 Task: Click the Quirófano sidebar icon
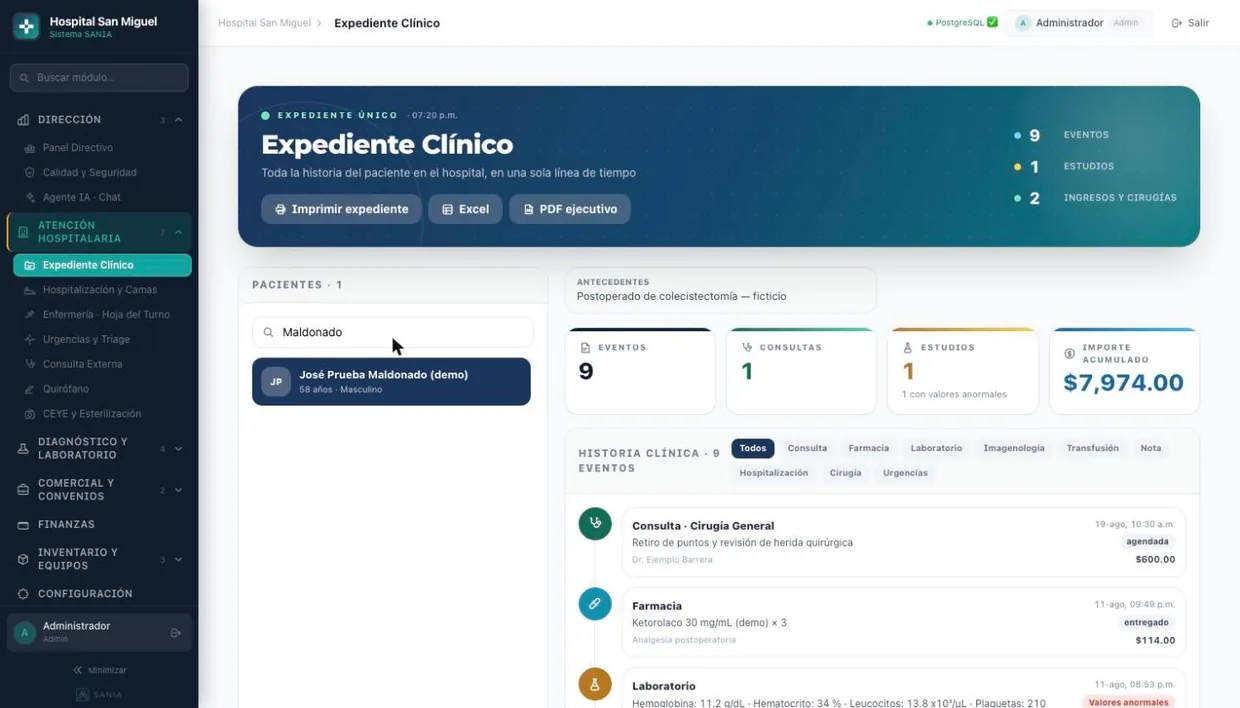coord(30,390)
